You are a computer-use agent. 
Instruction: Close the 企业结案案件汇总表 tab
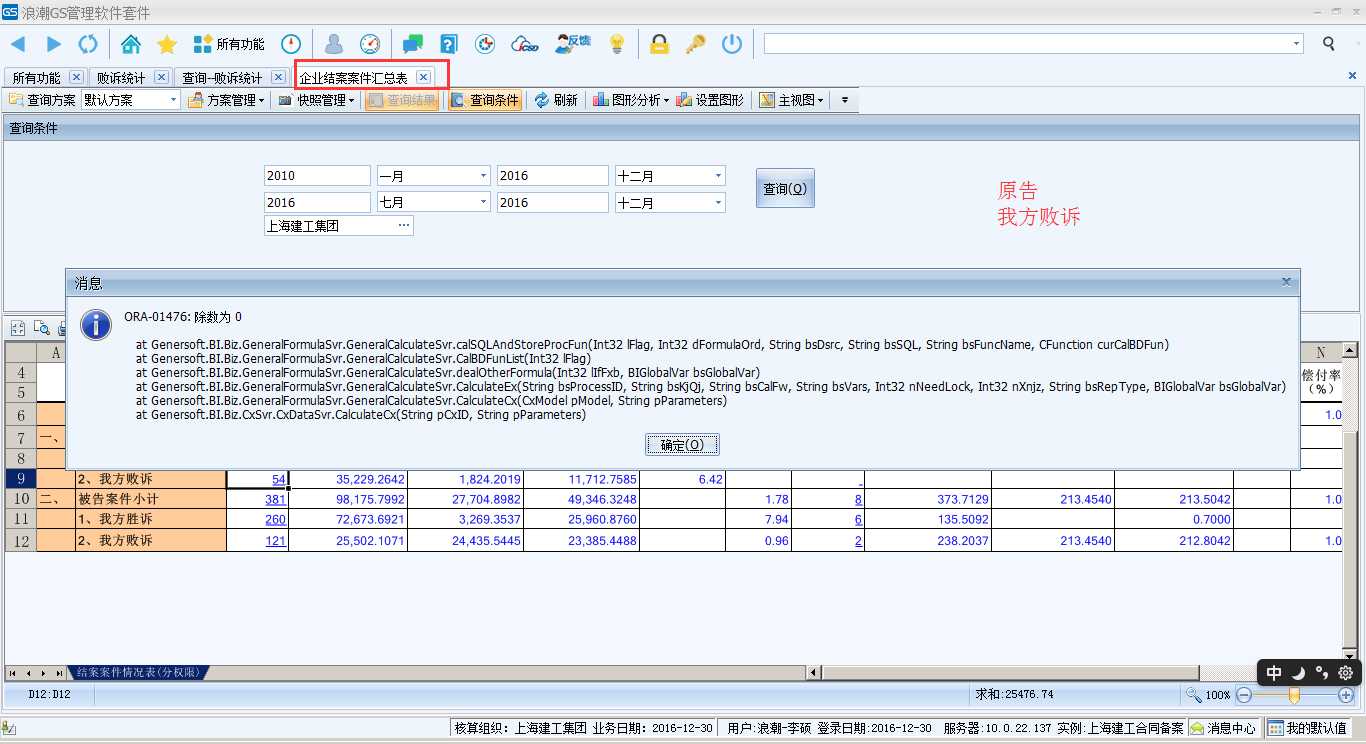point(423,77)
